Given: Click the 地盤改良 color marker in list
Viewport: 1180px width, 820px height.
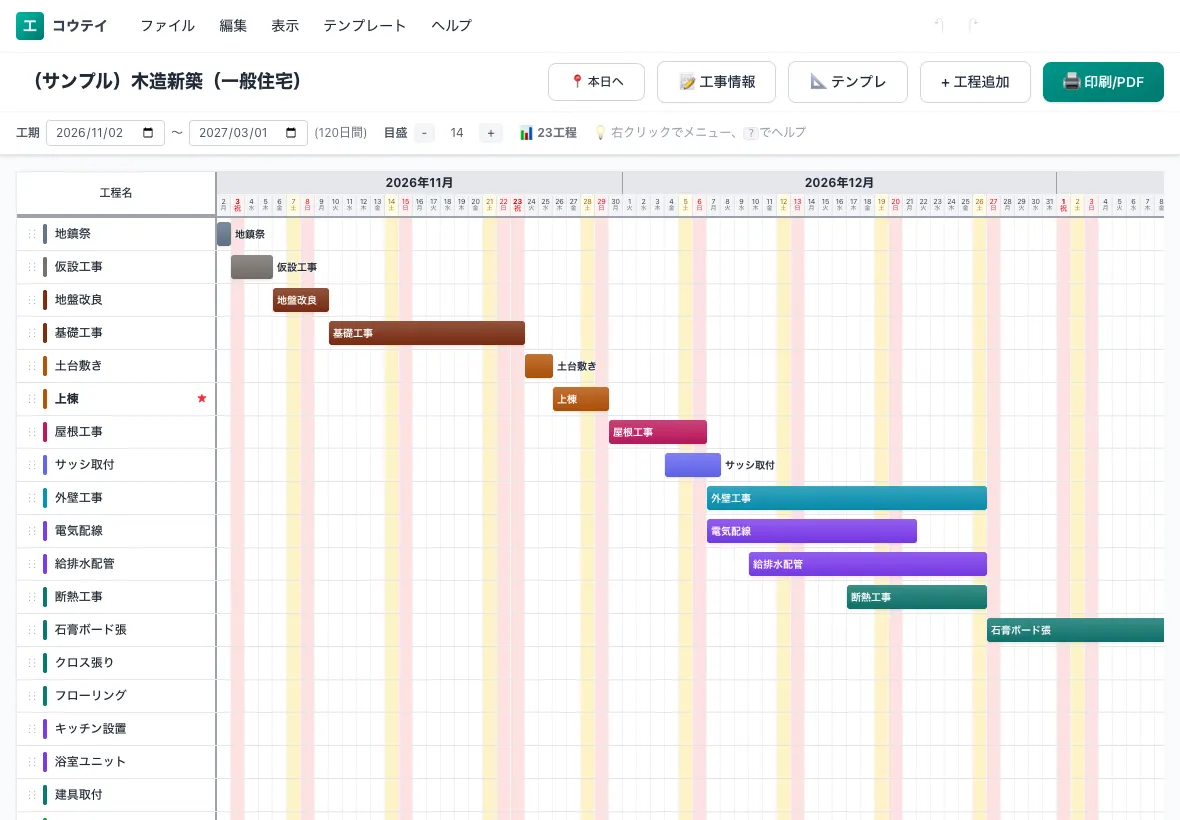Looking at the screenshot, I should pos(45,300).
